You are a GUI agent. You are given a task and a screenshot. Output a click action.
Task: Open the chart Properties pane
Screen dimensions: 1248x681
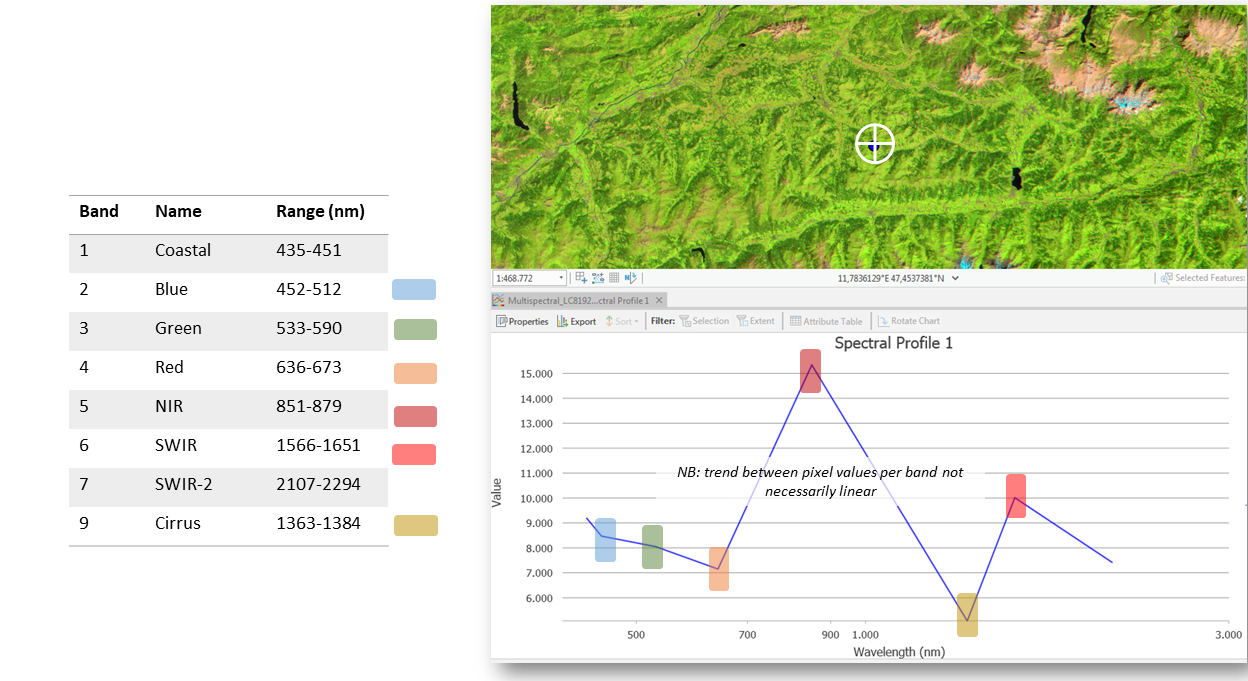(522, 322)
